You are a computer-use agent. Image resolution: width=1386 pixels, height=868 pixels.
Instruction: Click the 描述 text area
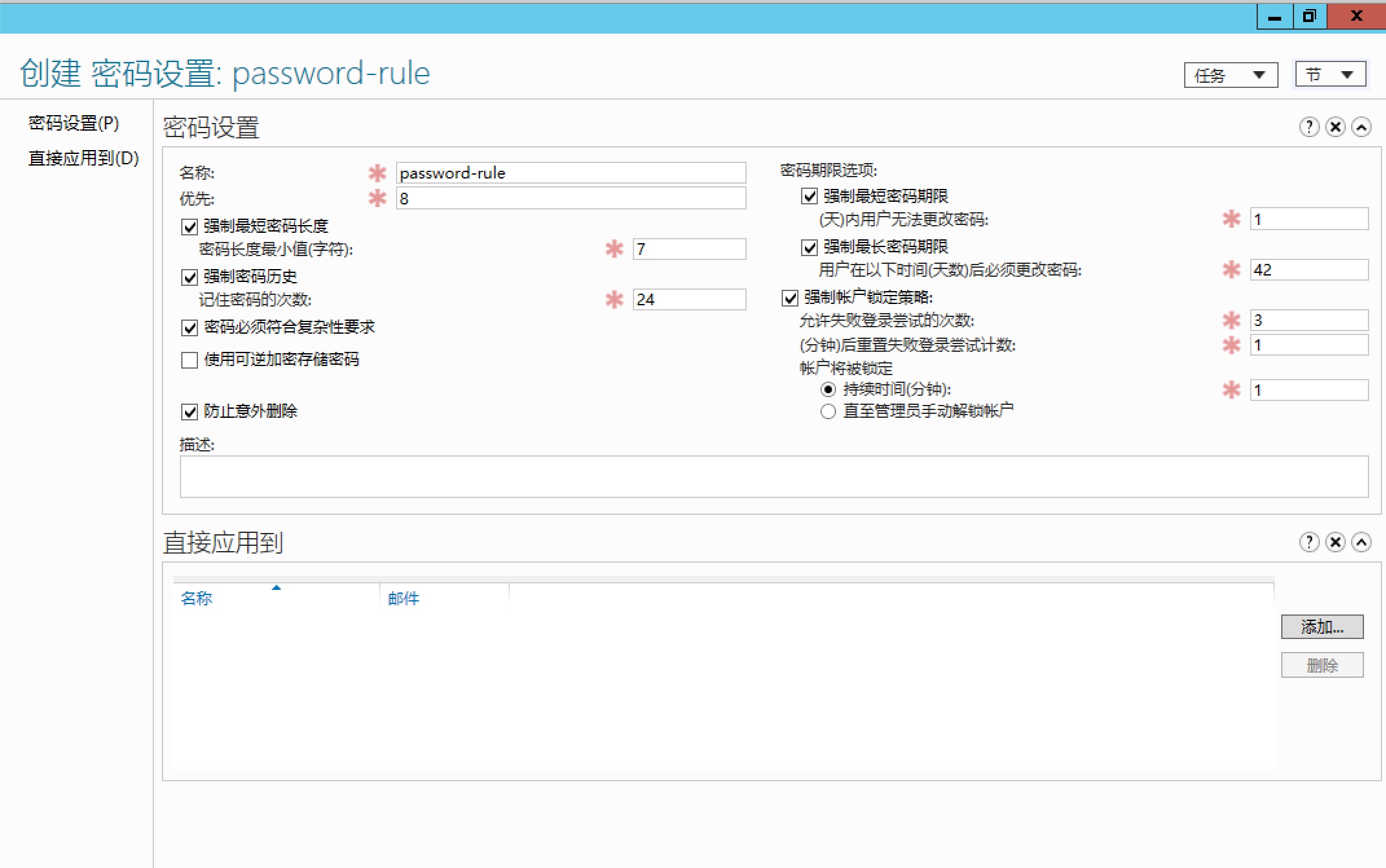click(773, 477)
